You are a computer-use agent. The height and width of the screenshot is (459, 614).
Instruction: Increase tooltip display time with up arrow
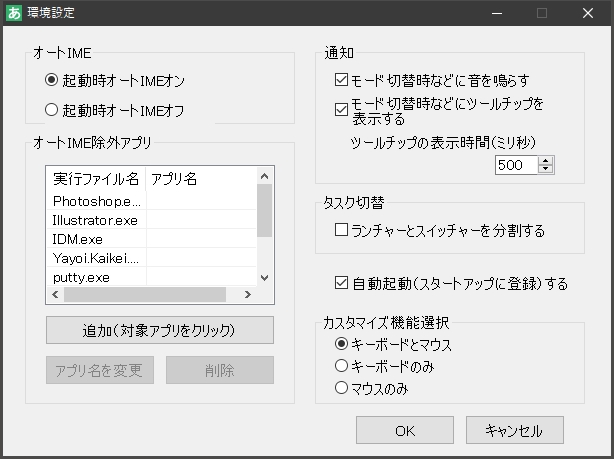tap(546, 161)
